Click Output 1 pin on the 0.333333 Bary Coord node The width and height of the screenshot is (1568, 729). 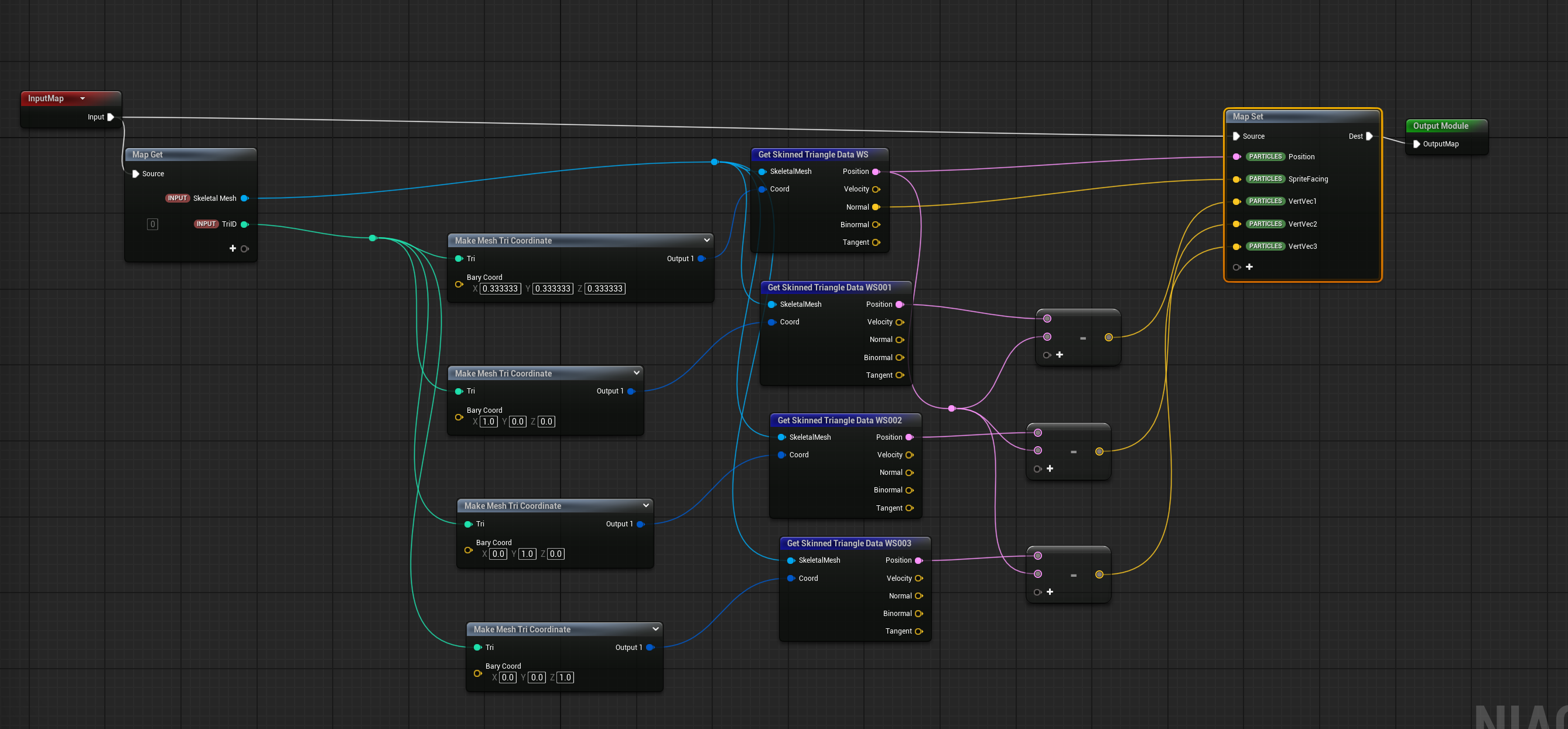701,259
